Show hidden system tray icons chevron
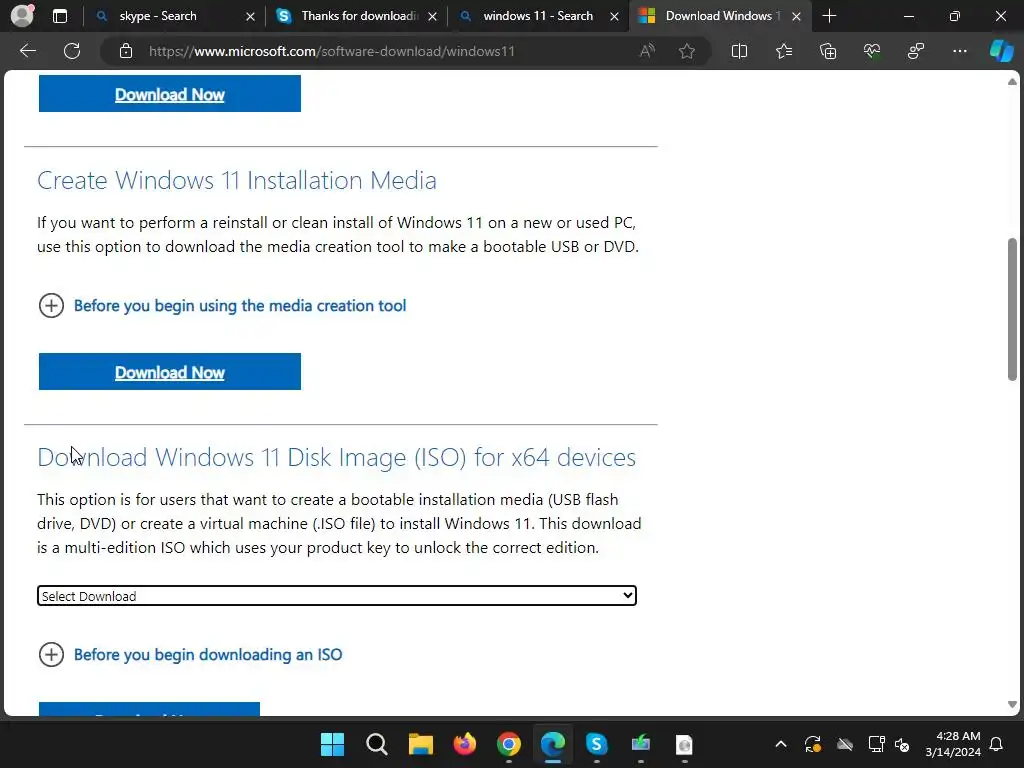The height and width of the screenshot is (768, 1024). (x=780, y=744)
